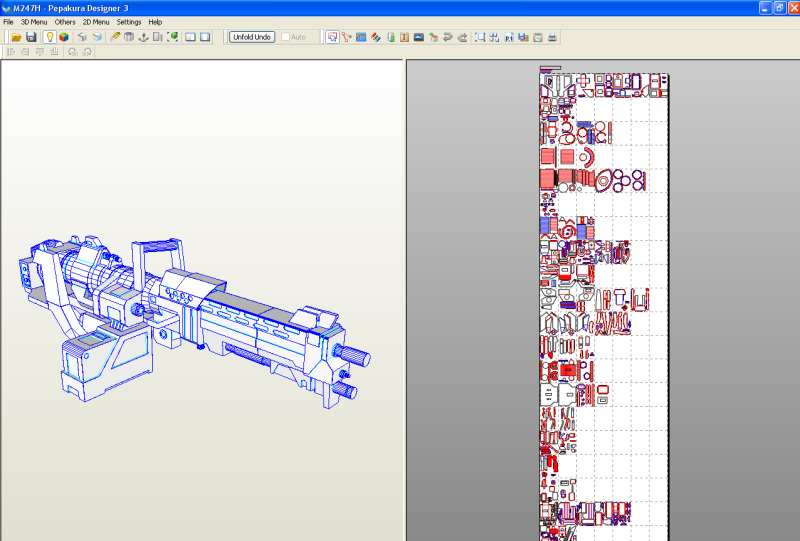Select the Select and Move parts tool
The width and height of the screenshot is (800, 541).
pos(332,37)
